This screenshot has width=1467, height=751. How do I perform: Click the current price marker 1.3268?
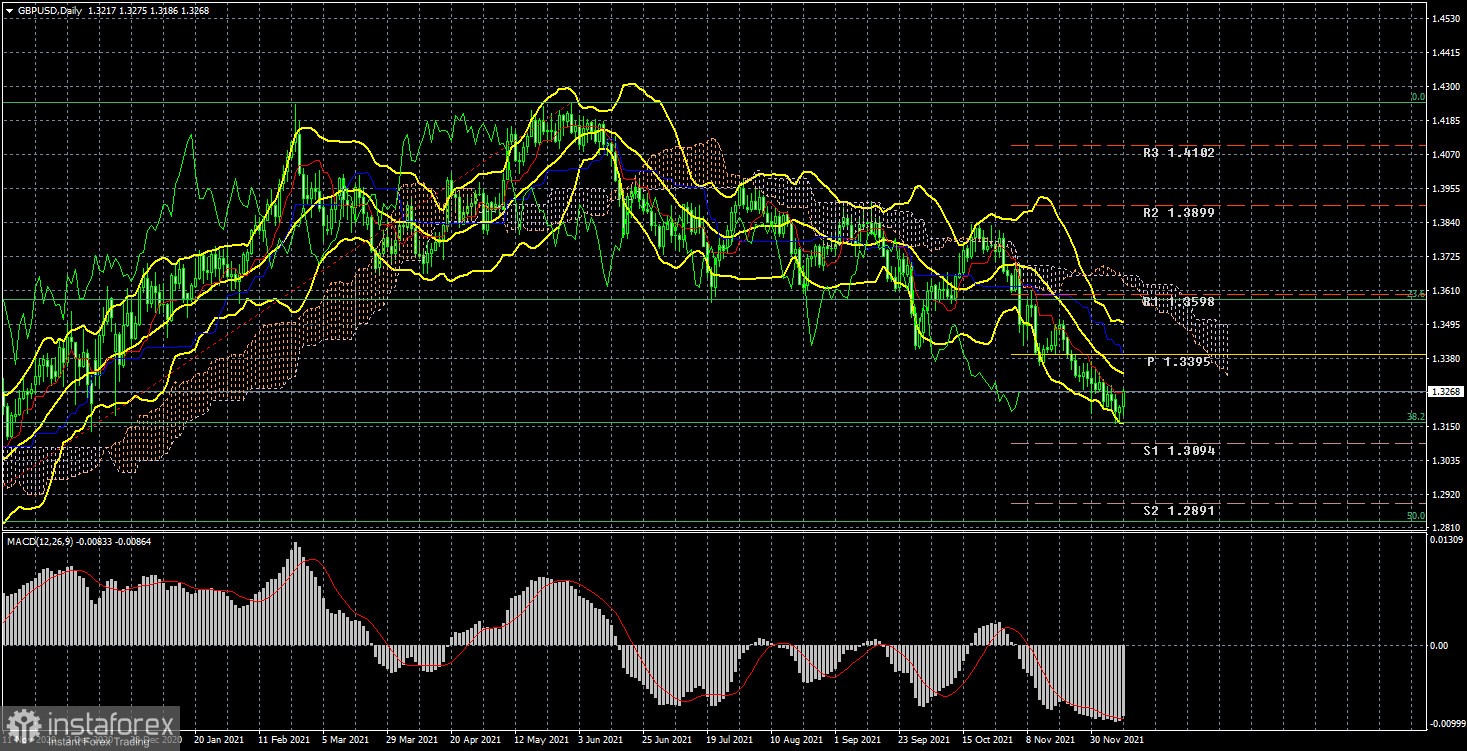pyautogui.click(x=1447, y=392)
